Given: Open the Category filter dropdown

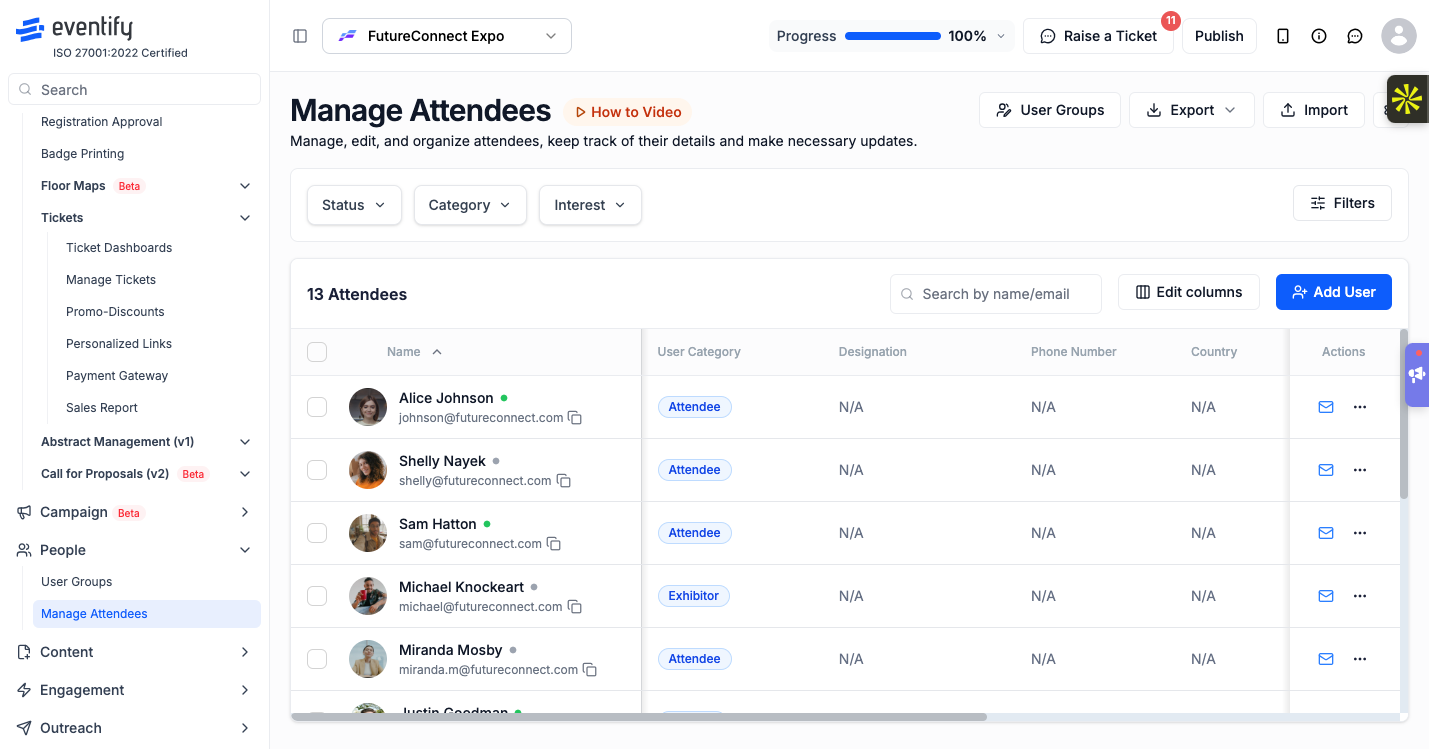Looking at the screenshot, I should tap(470, 205).
